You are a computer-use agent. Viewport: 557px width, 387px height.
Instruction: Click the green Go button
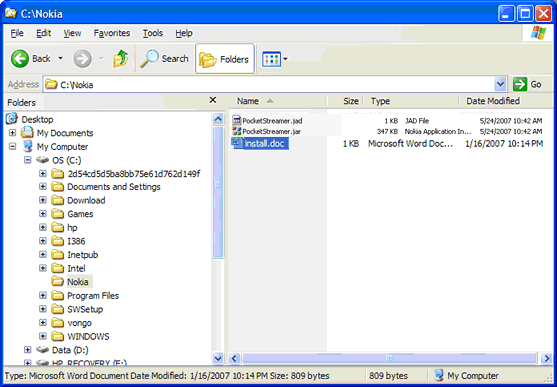[528, 84]
